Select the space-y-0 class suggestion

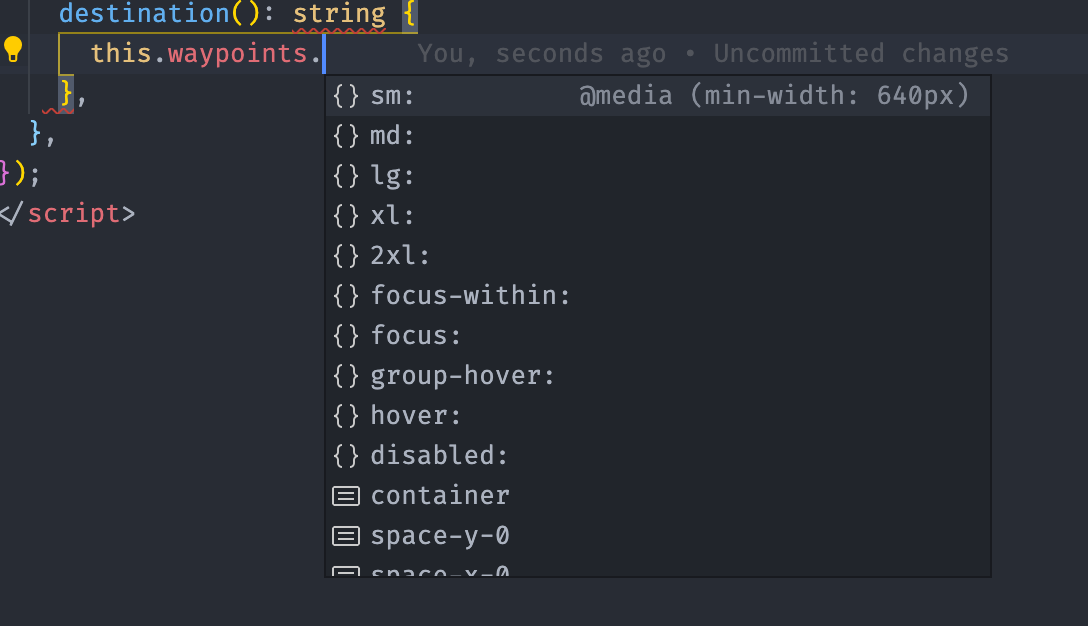coord(658,536)
